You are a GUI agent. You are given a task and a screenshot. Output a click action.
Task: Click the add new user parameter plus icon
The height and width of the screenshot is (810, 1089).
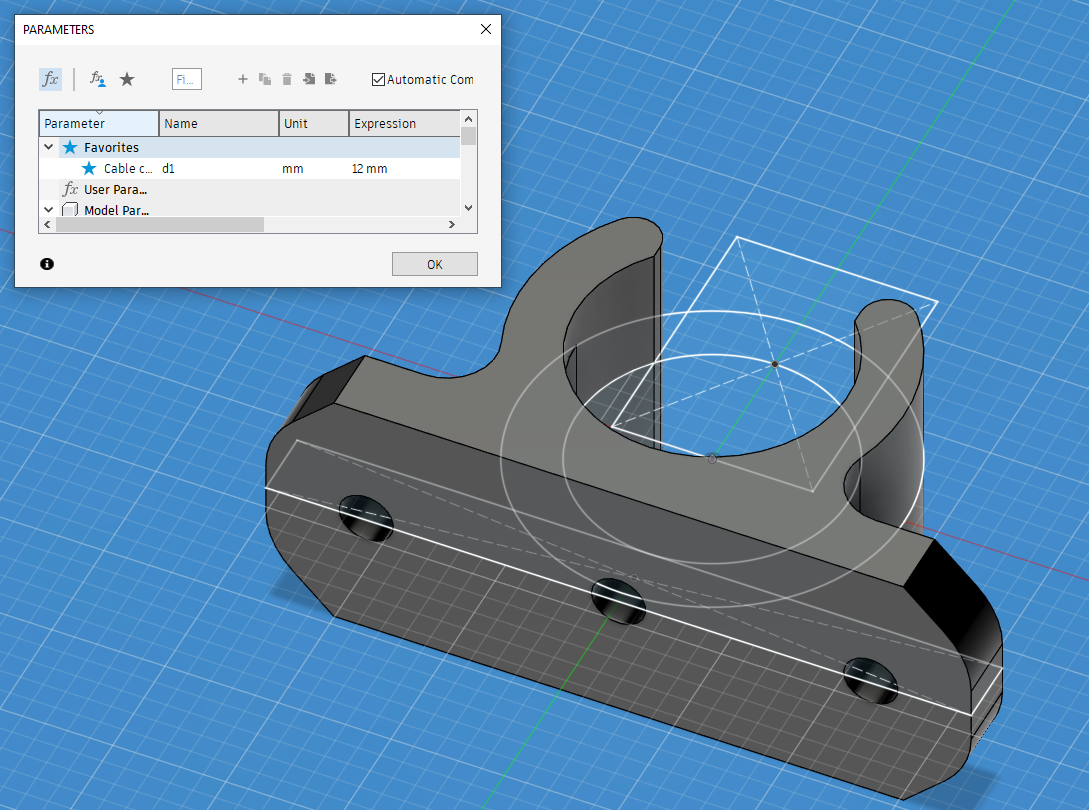243,79
